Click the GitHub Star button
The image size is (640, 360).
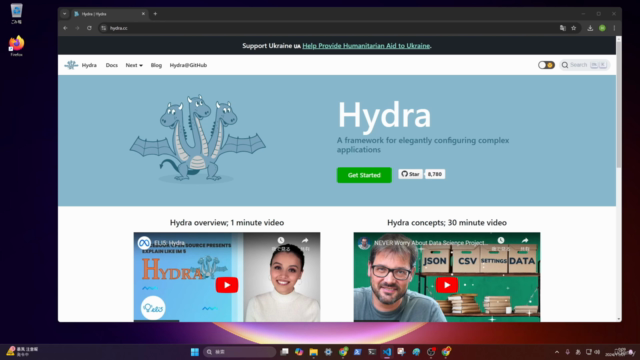click(411, 174)
